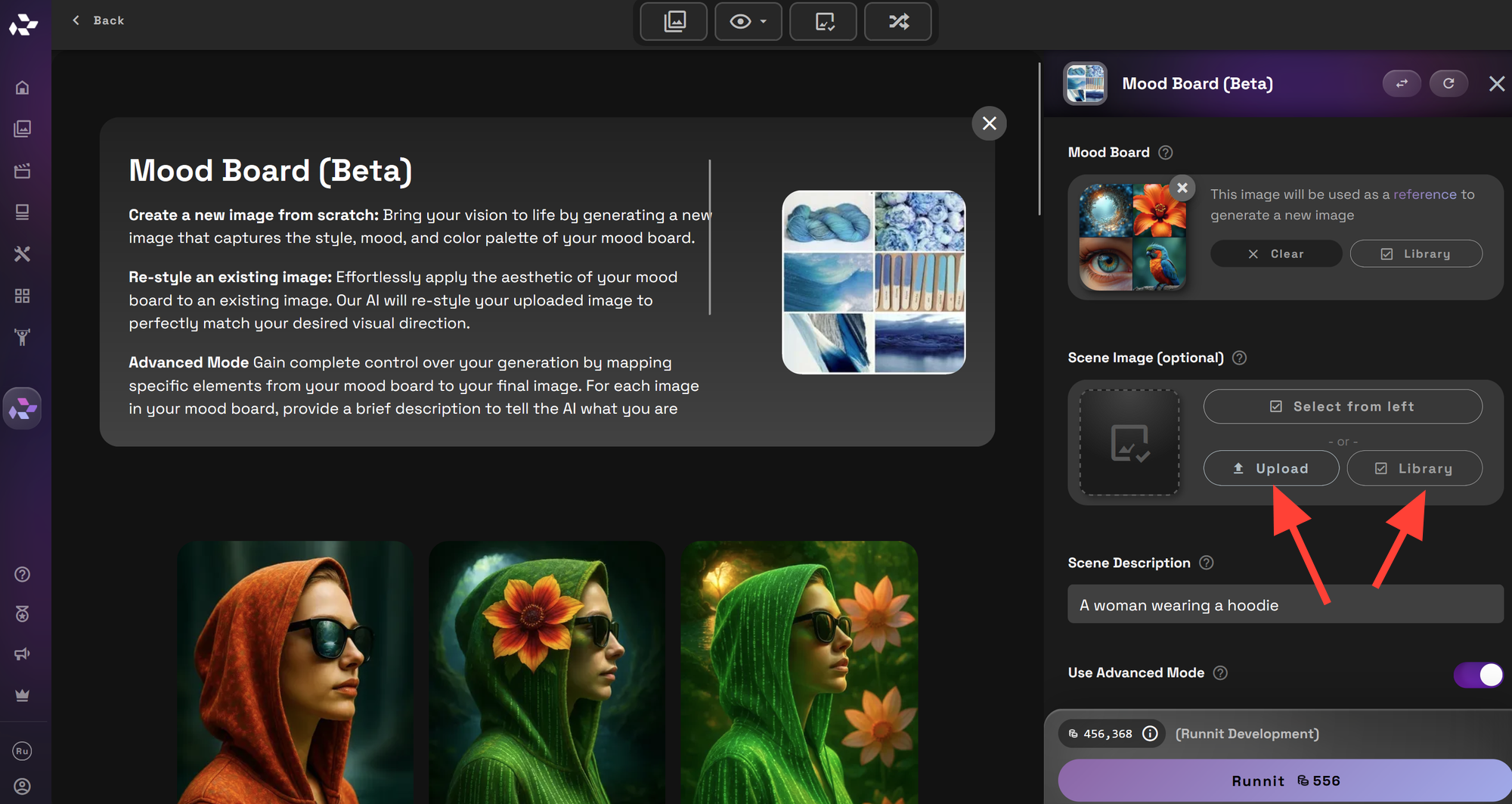
Task: Clear the Mood Board reference image
Action: point(1275,253)
